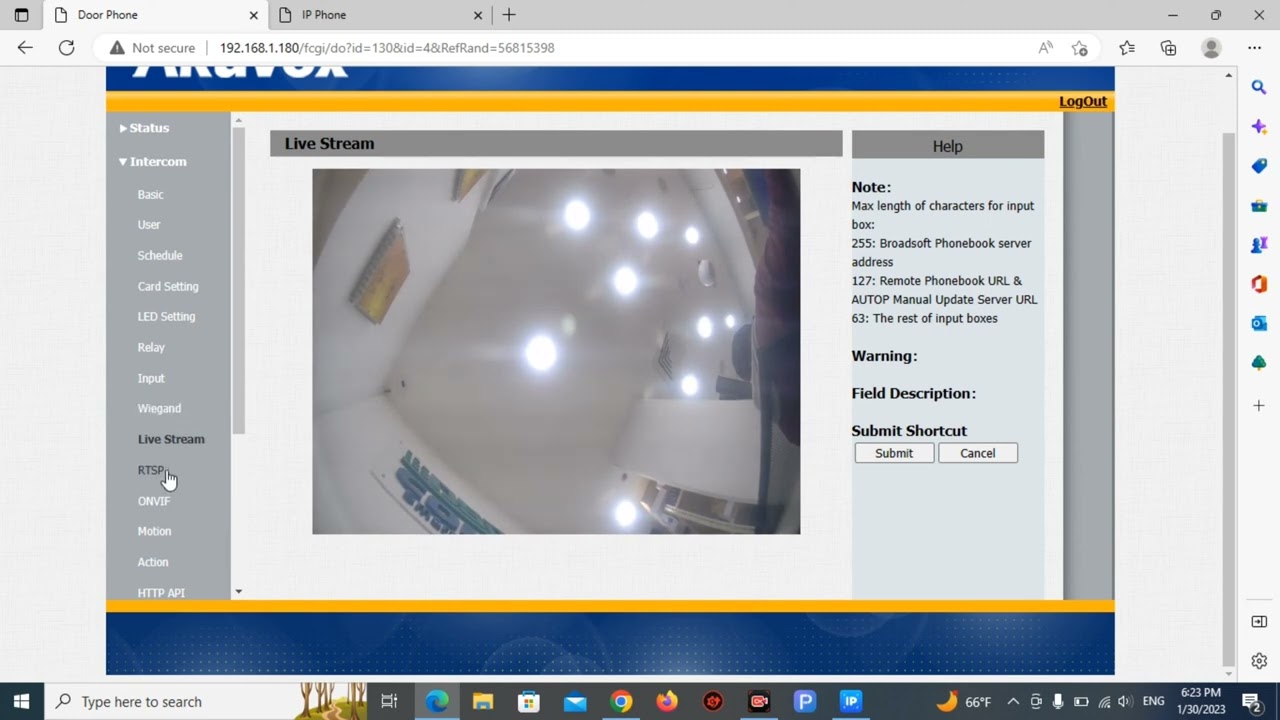Open the Motion page
This screenshot has height=720, width=1280.
tap(154, 532)
